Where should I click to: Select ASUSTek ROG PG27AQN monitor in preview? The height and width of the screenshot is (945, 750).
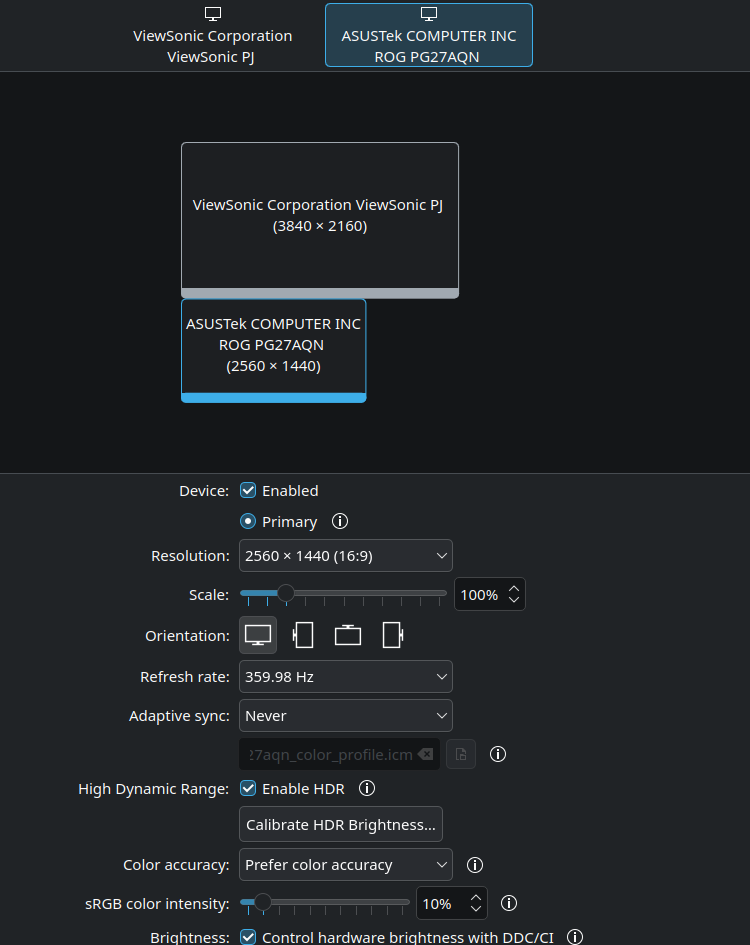pos(274,351)
